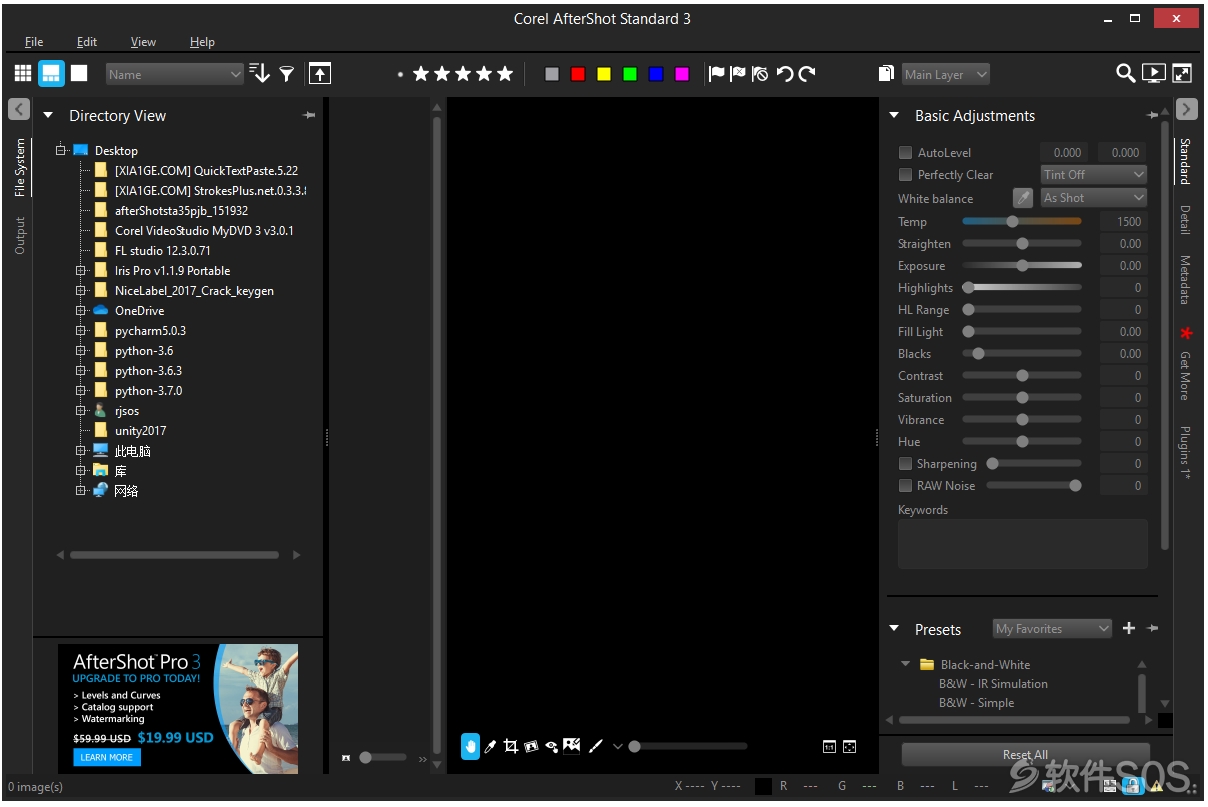Enable Sharpening checkbox
This screenshot has height=807, width=1208.
pyautogui.click(x=905, y=464)
